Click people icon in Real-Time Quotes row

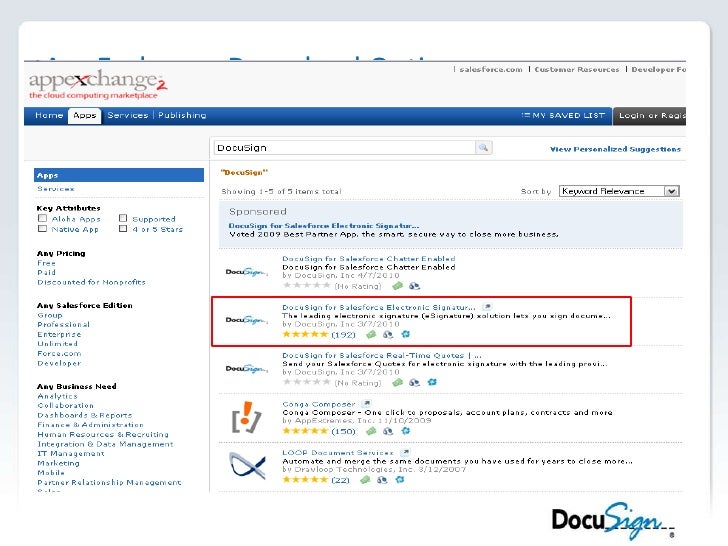point(414,383)
